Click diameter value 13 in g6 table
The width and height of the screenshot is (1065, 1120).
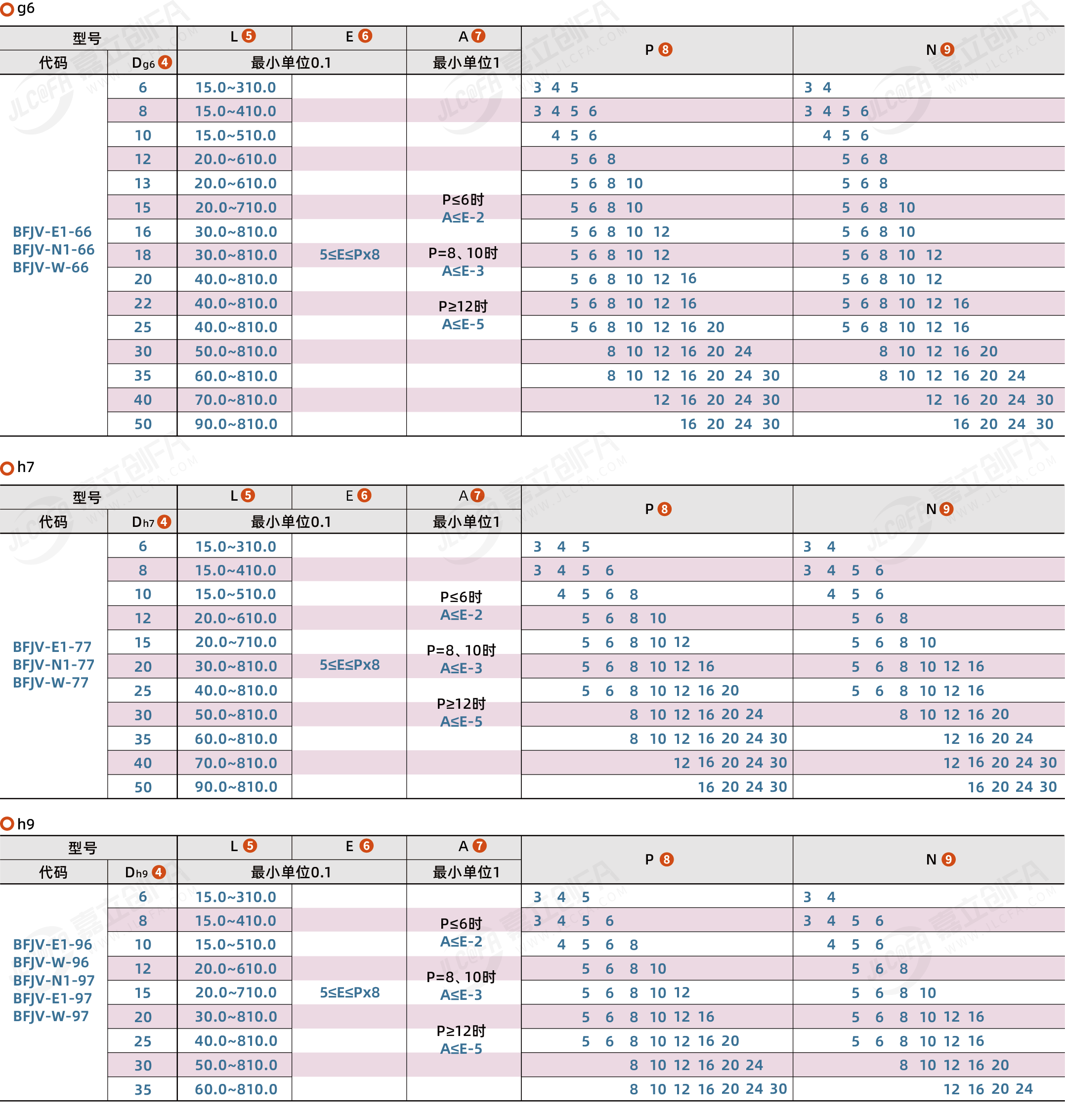142,183
